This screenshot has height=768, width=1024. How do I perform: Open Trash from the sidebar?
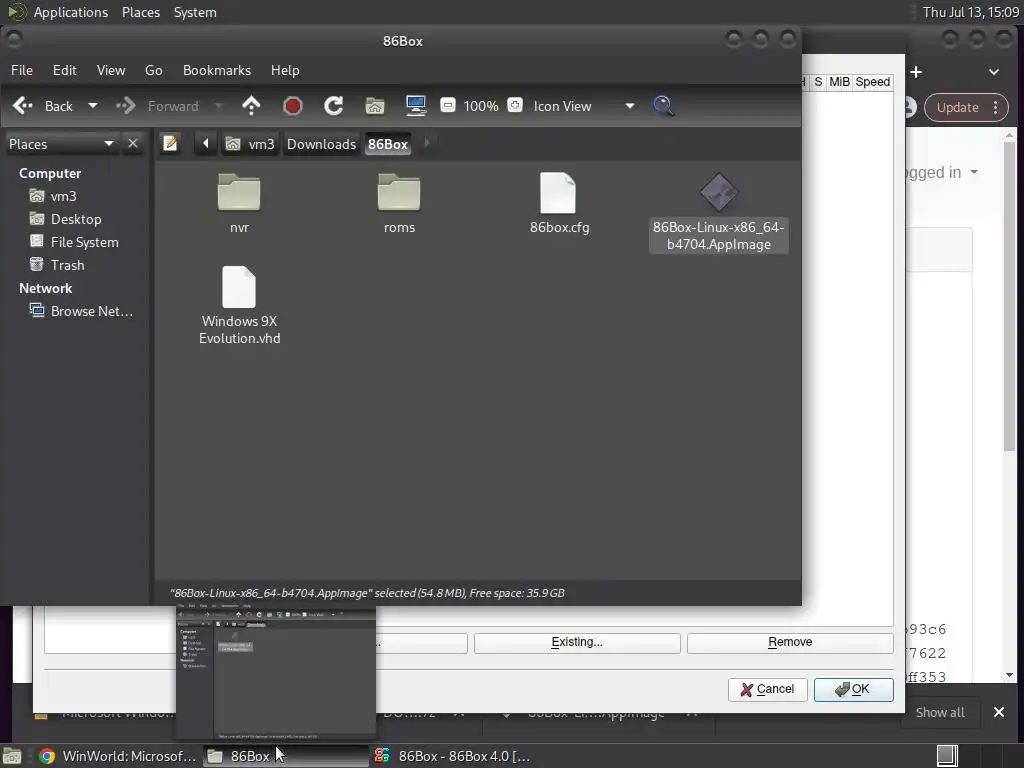click(67, 264)
